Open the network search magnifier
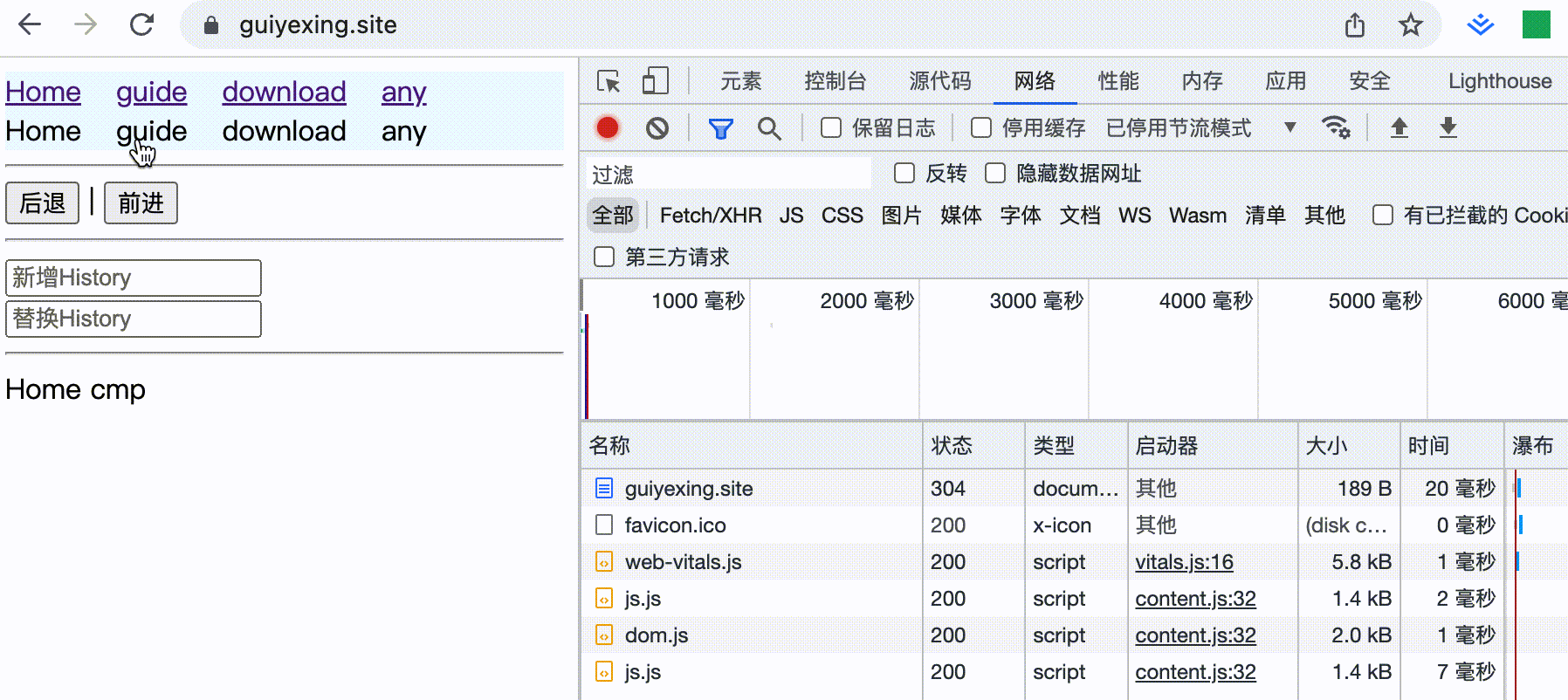This screenshot has width=1568, height=700. 769,129
